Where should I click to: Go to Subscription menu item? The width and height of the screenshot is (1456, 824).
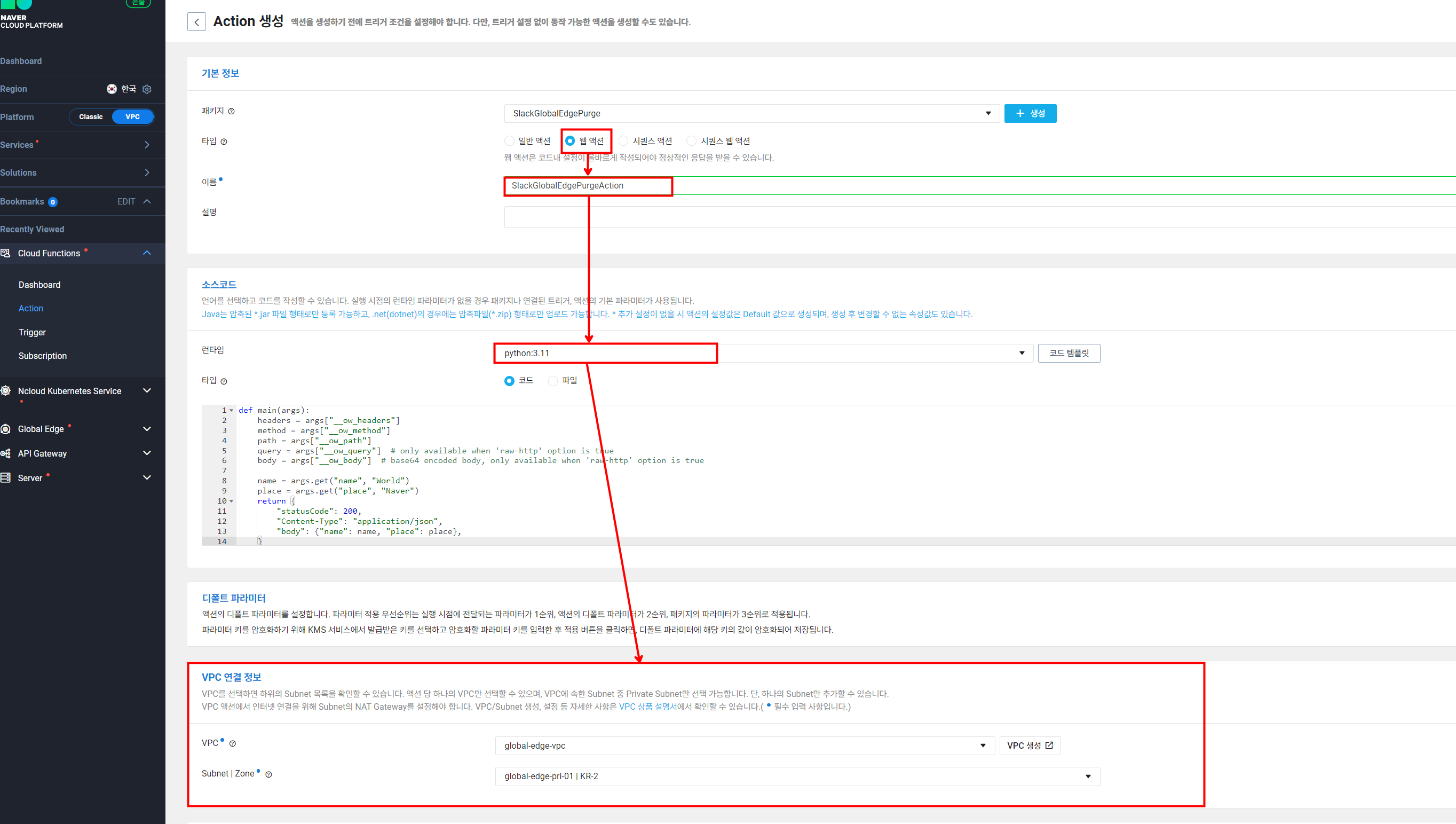(x=42, y=356)
